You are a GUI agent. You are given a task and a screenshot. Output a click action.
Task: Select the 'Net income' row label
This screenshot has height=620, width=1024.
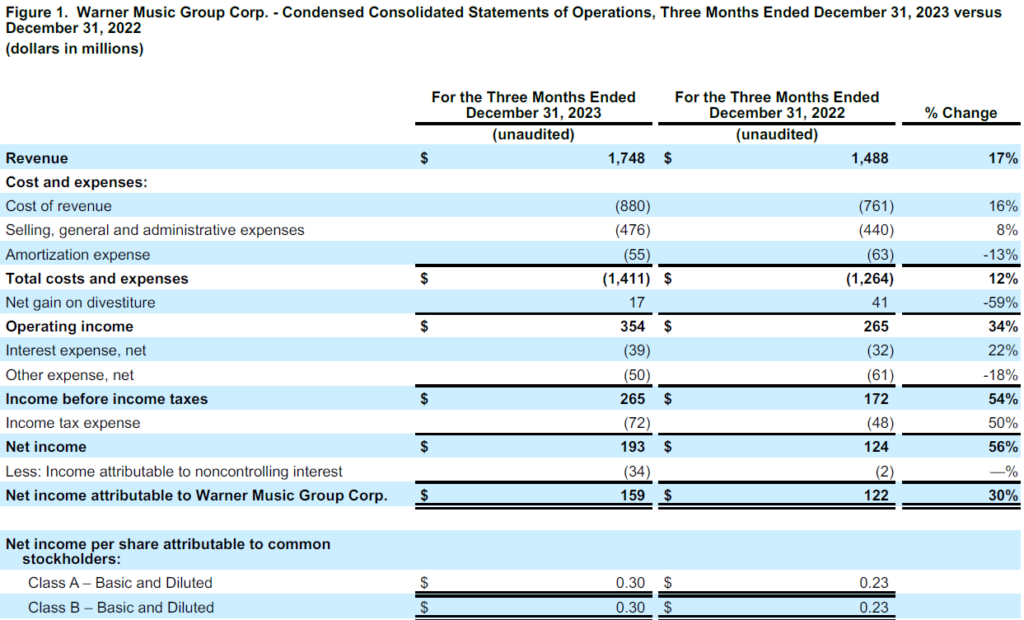[x=46, y=447]
